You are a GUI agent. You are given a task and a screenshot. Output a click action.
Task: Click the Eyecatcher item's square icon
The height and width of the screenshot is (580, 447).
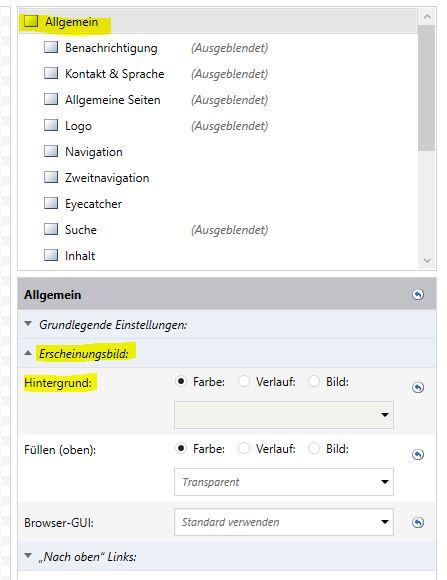[x=51, y=203]
